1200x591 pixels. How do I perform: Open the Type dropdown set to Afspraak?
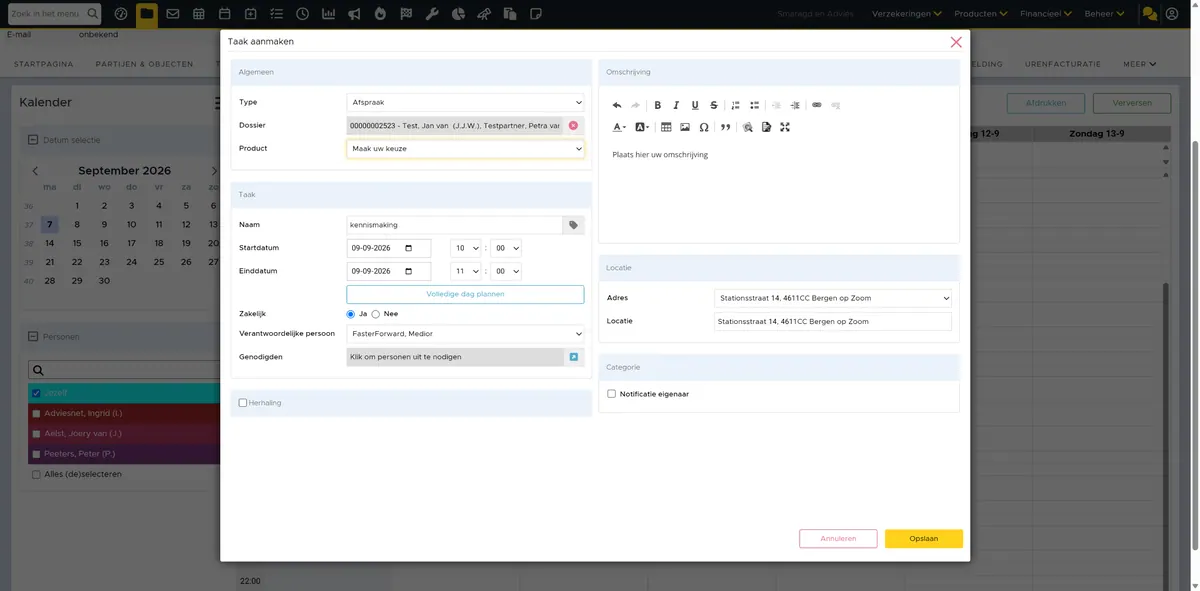pyautogui.click(x=465, y=102)
